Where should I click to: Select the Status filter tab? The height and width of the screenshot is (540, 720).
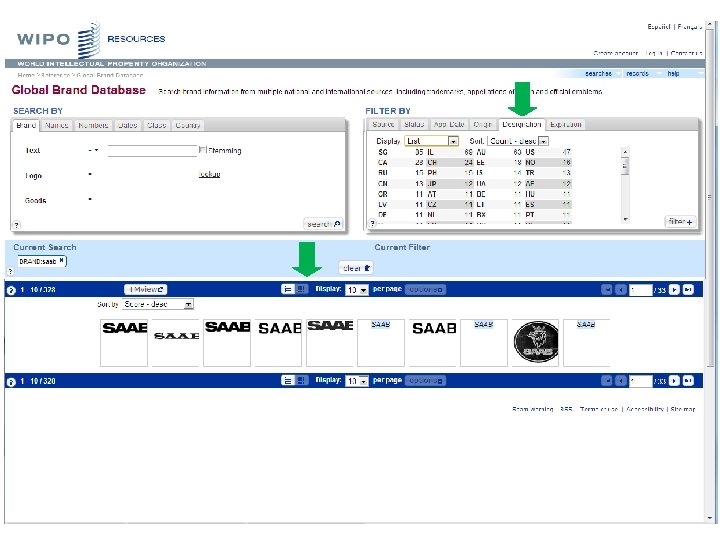(414, 124)
